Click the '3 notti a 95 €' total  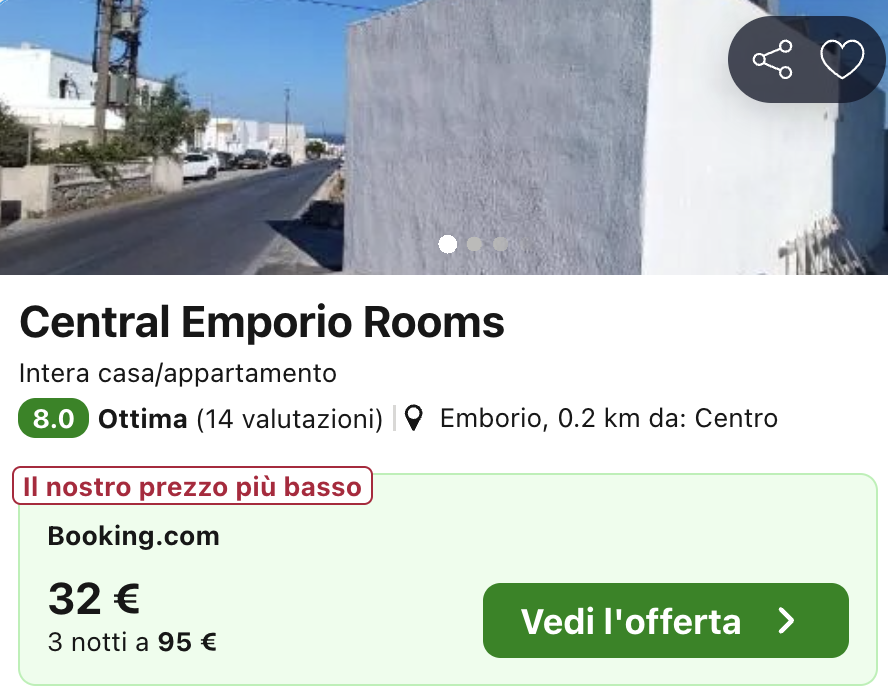pyautogui.click(x=132, y=643)
